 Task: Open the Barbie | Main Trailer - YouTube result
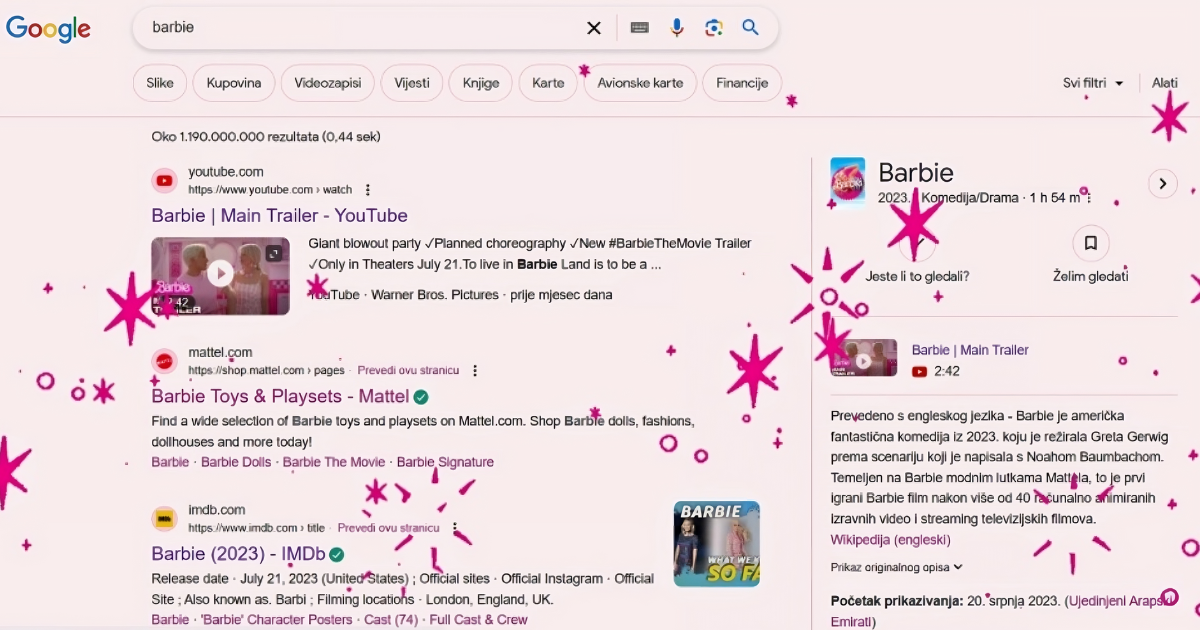280,216
